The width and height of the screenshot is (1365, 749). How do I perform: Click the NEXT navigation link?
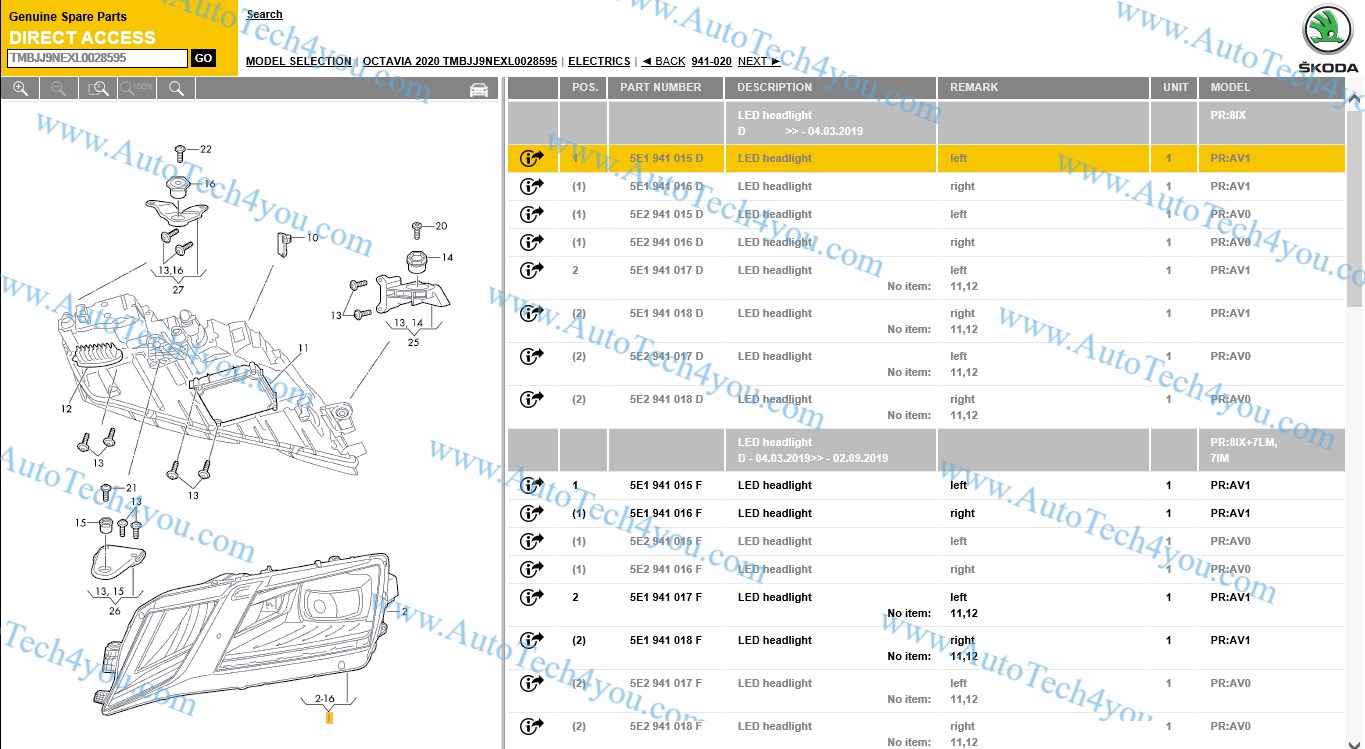coord(759,61)
